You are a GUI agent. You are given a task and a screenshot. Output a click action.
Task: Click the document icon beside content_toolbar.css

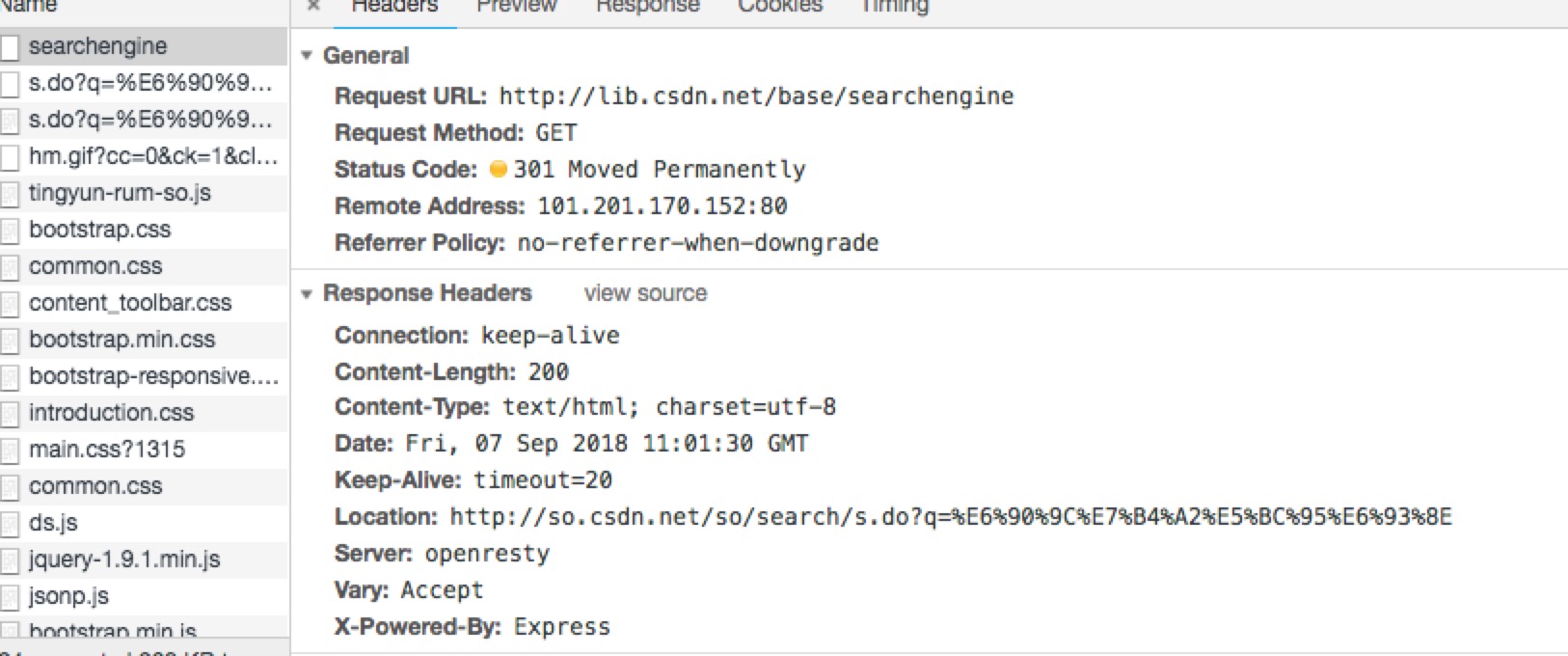pyautogui.click(x=10, y=304)
